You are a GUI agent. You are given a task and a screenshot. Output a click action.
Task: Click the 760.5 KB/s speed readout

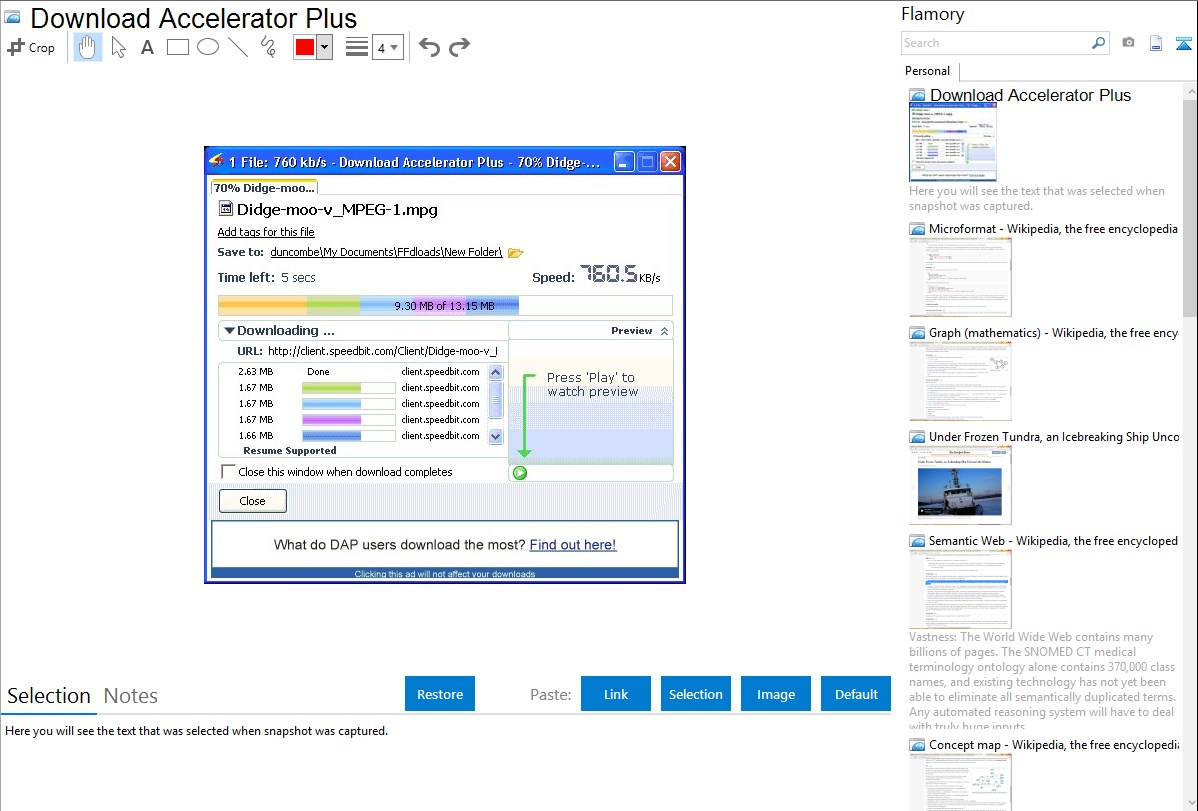click(620, 274)
